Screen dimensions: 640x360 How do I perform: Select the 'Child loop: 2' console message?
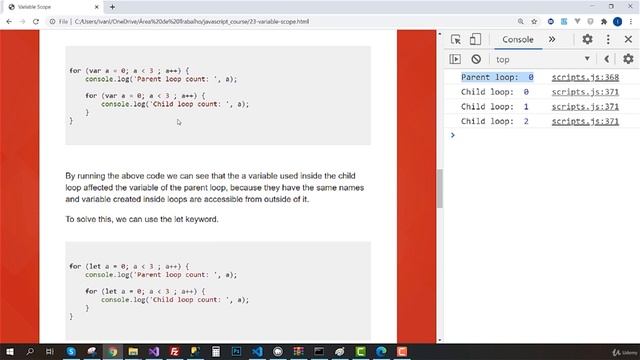pos(495,121)
